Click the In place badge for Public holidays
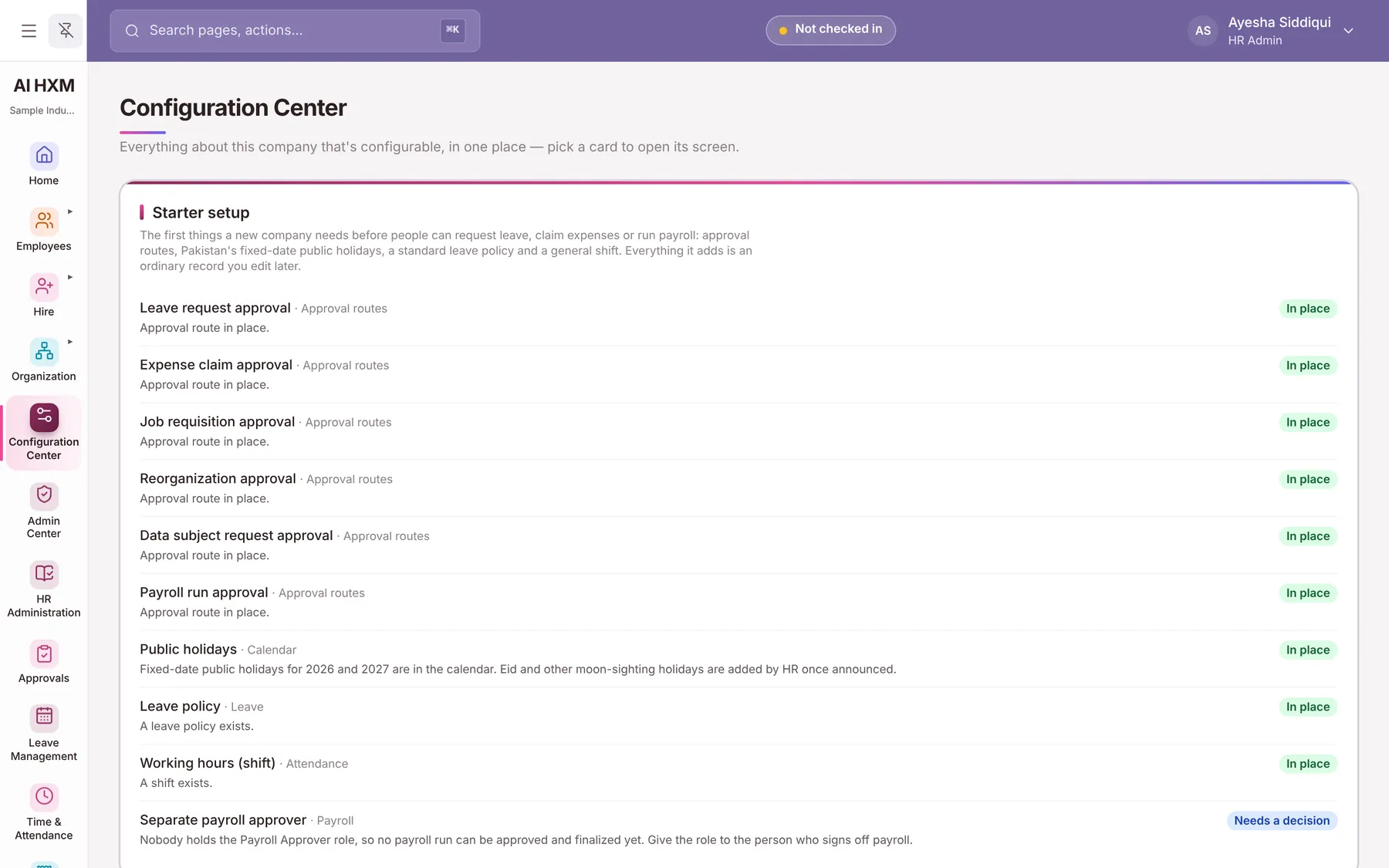This screenshot has height=868, width=1389. tap(1308, 650)
